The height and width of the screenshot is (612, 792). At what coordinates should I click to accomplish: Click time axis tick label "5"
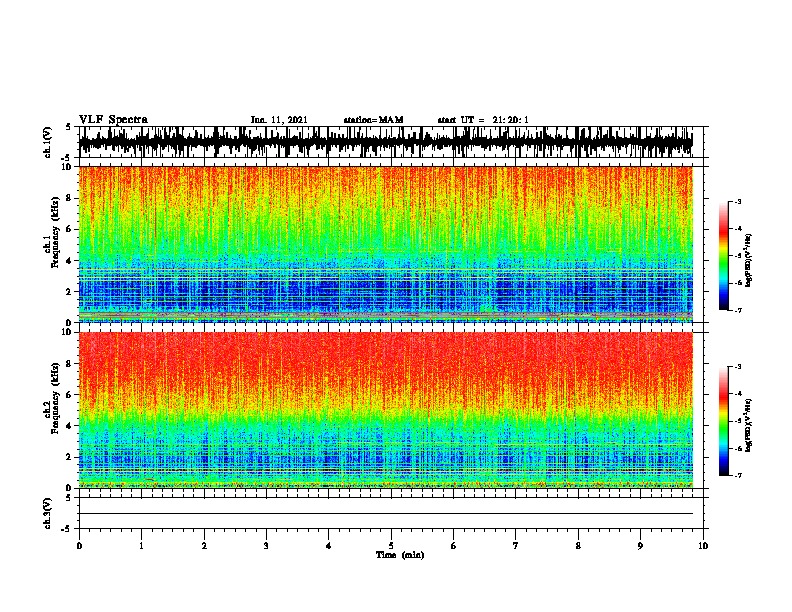(391, 546)
